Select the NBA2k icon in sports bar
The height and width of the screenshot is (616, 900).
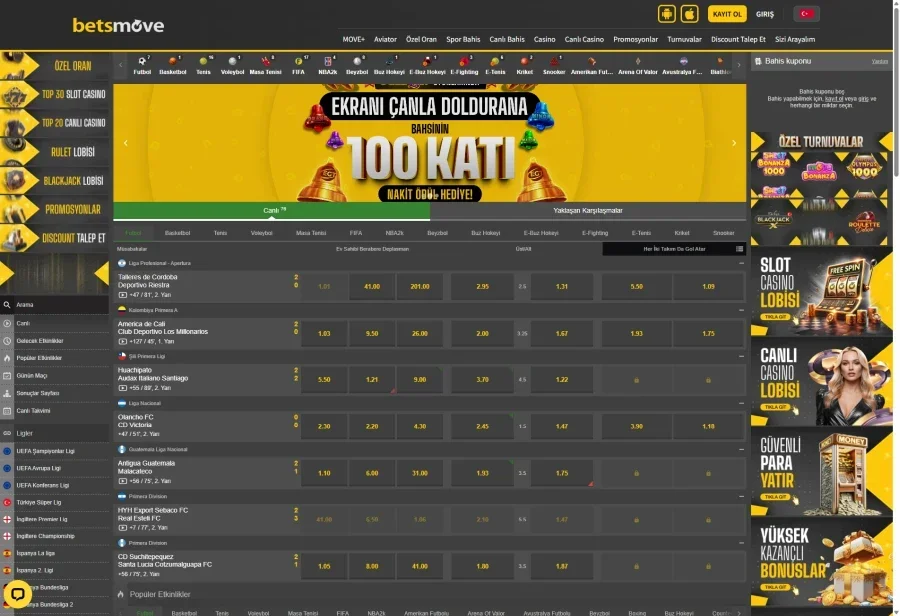328,61
